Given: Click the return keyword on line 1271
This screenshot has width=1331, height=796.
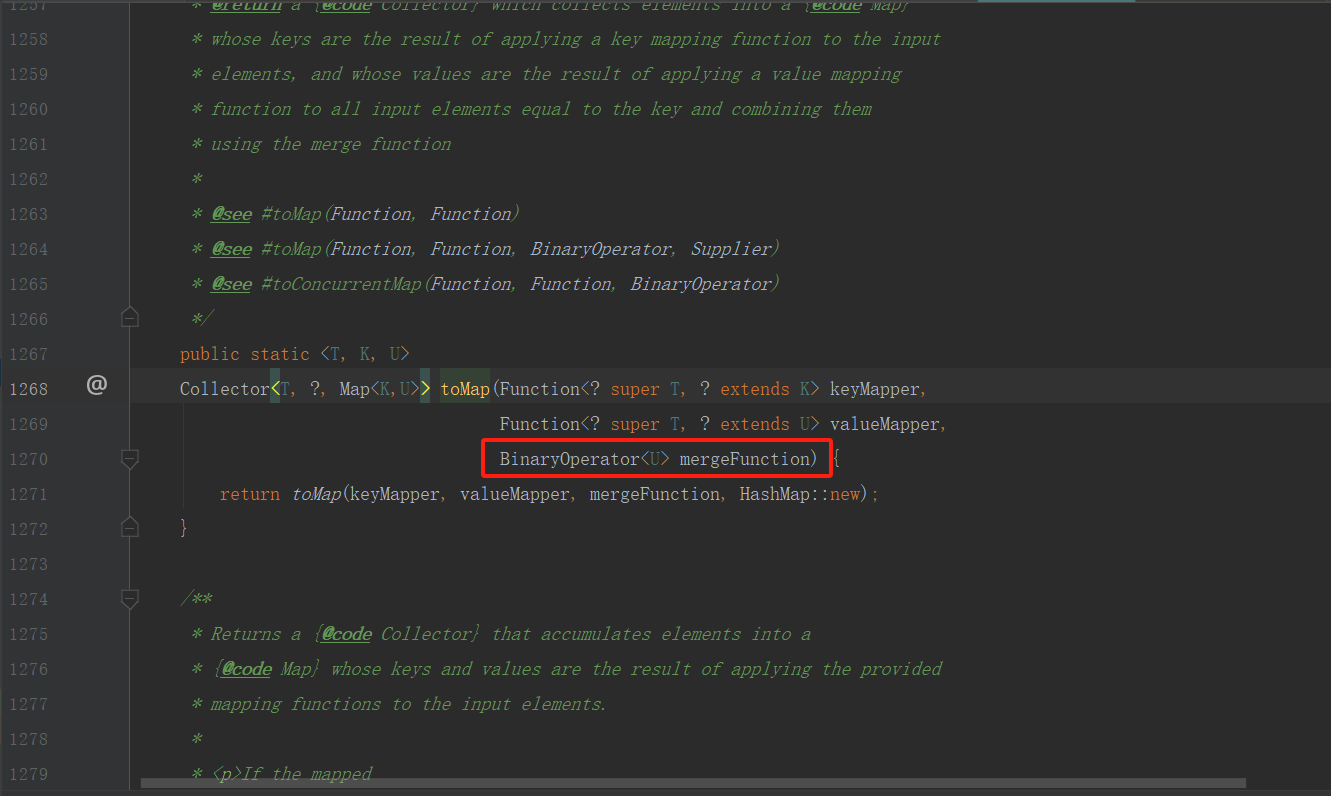Looking at the screenshot, I should (250, 494).
